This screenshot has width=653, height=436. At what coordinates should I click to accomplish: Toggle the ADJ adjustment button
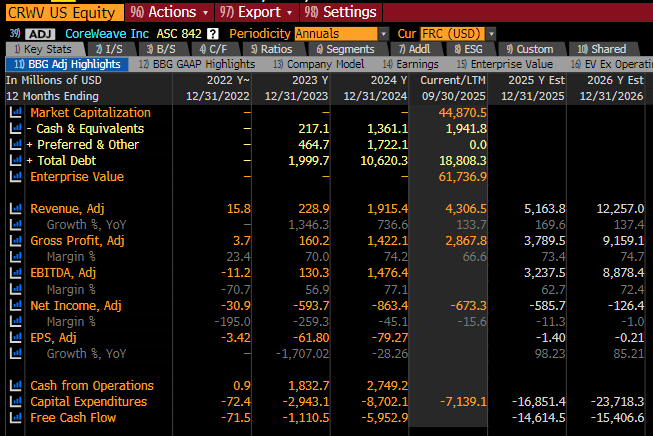(x=40, y=34)
